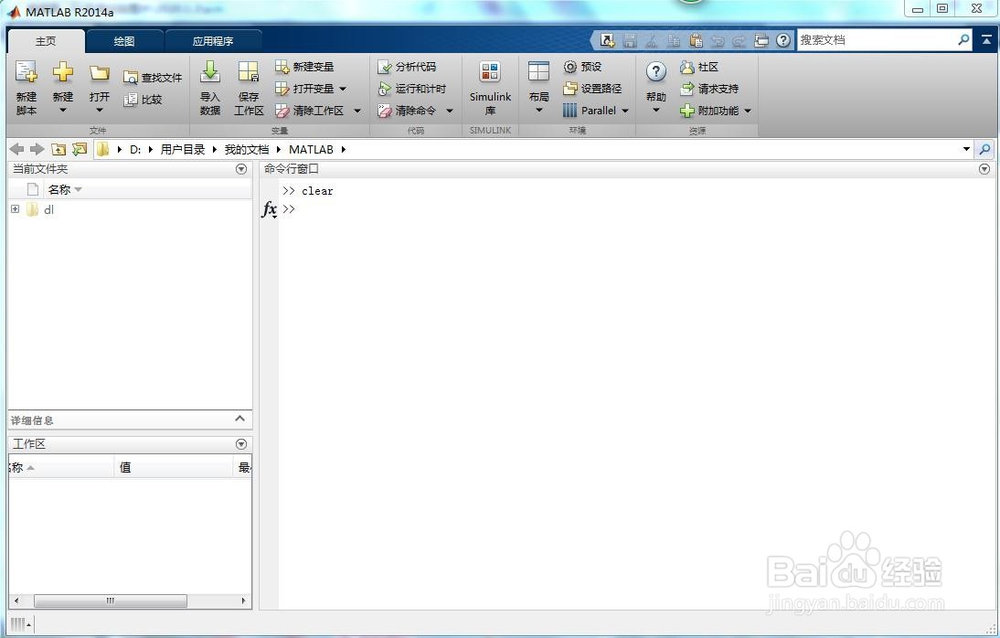This screenshot has width=1000, height=638.
Task: Open Workspace (工作区) panel actions menu
Action: click(241, 444)
